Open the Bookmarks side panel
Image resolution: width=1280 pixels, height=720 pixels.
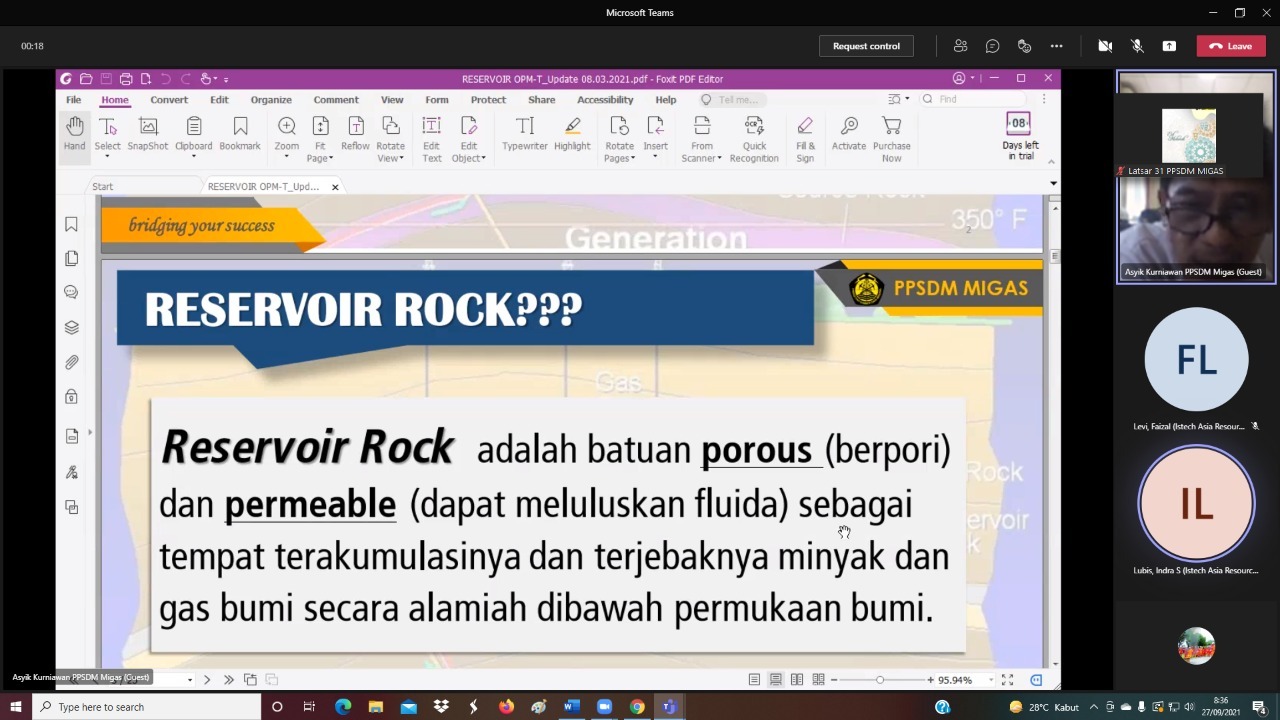coord(71,224)
